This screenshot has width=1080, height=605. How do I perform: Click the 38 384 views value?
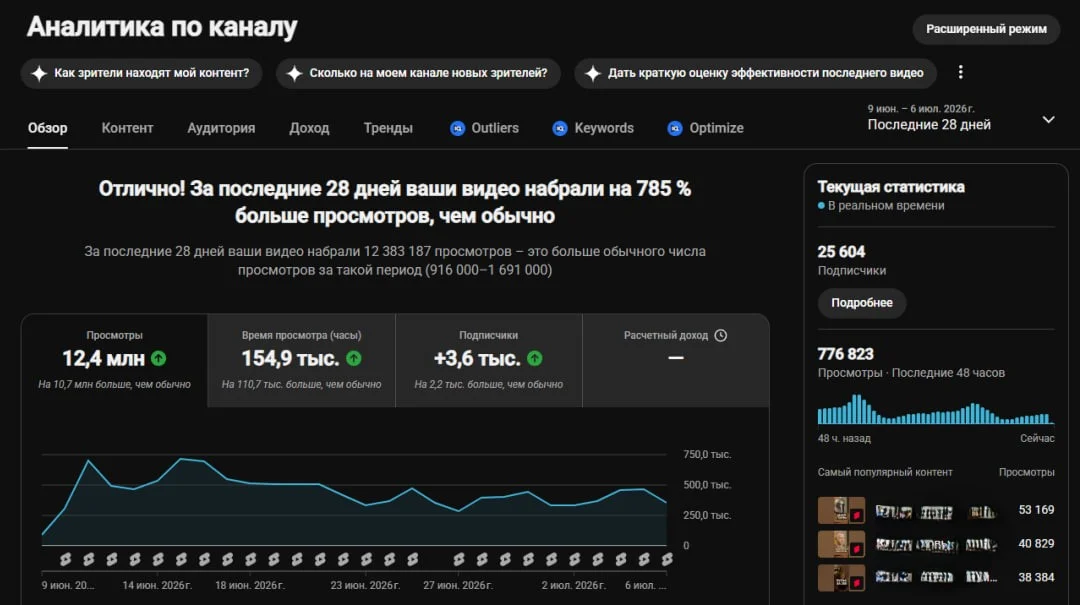[1036, 577]
